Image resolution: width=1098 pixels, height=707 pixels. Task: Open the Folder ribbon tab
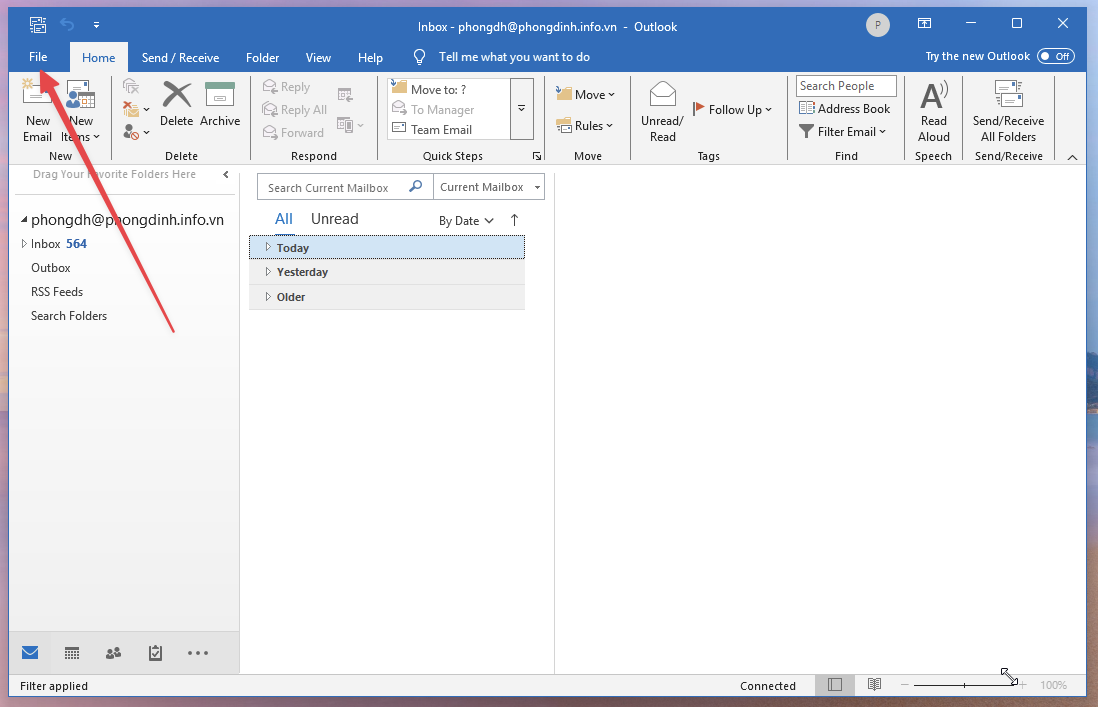pos(263,58)
